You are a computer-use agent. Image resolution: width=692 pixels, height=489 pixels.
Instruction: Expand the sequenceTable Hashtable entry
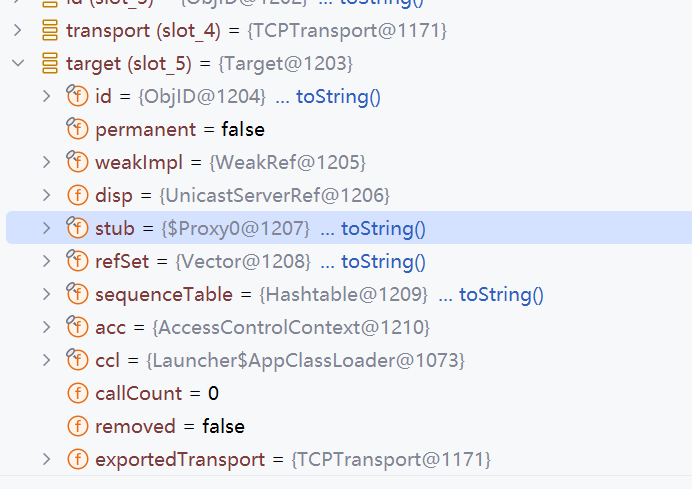pyautogui.click(x=46, y=294)
